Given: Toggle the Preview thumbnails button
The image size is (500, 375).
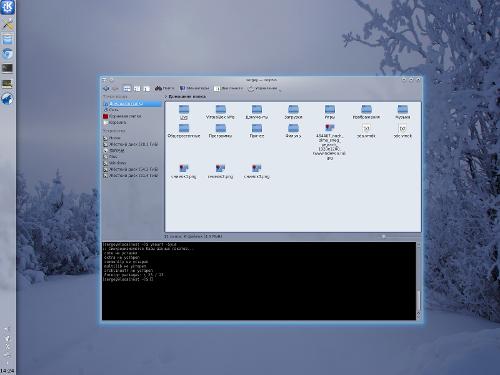Looking at the screenshot, I should click(x=194, y=88).
